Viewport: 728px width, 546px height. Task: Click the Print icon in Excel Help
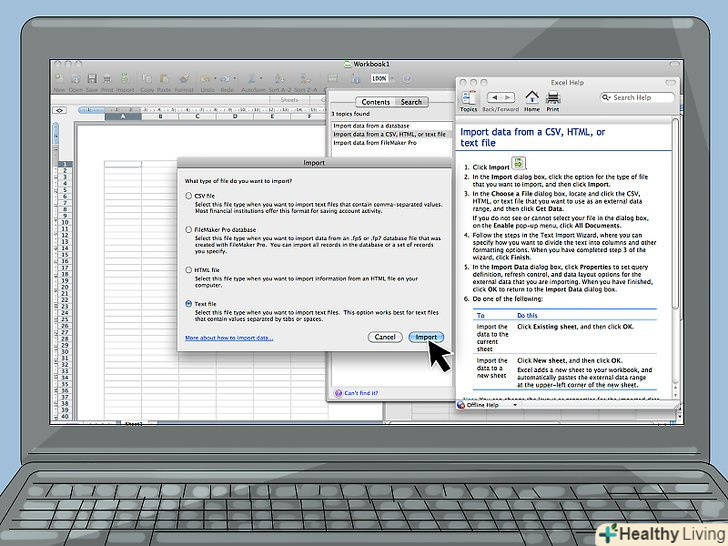(x=552, y=98)
